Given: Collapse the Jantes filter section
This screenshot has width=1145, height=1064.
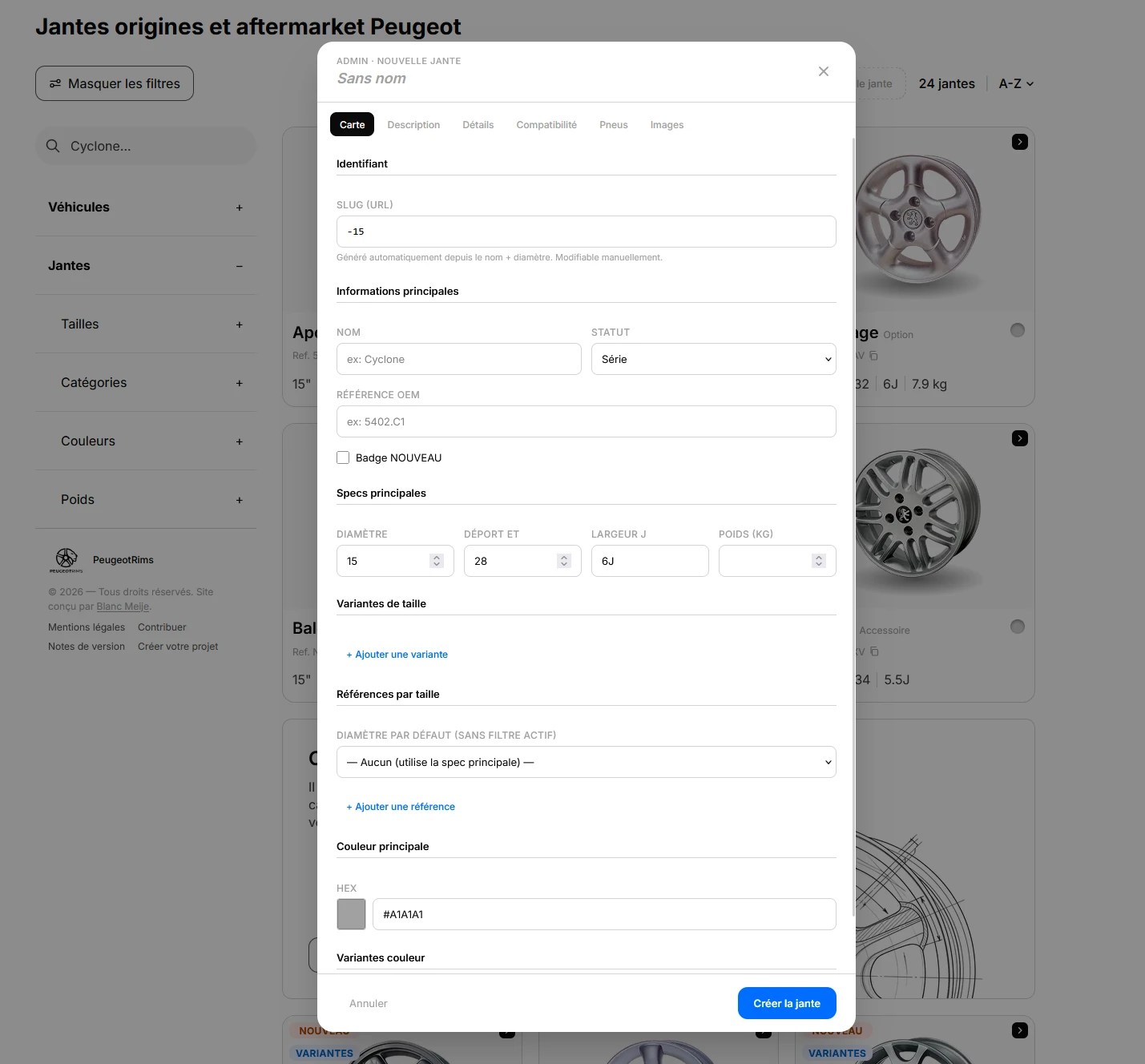Looking at the screenshot, I should tap(146, 265).
